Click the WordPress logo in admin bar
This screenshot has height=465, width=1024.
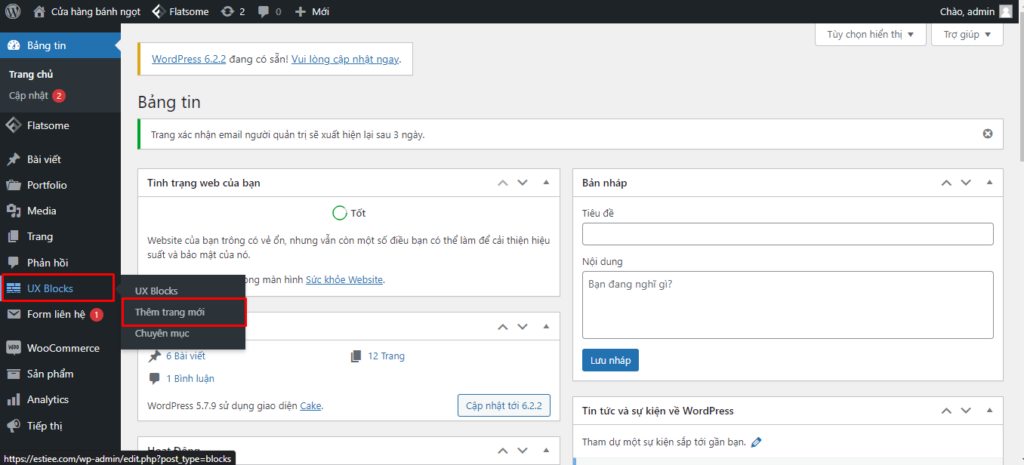(13, 12)
